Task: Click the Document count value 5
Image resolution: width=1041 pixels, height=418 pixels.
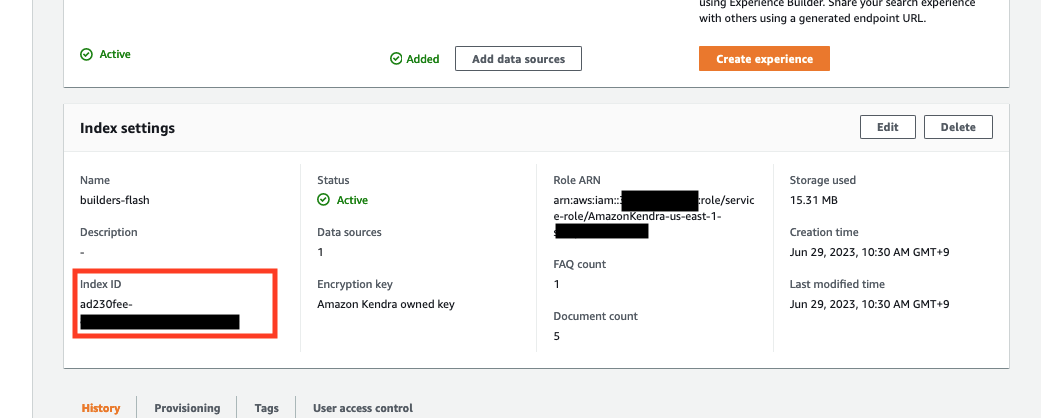Action: 556,336
